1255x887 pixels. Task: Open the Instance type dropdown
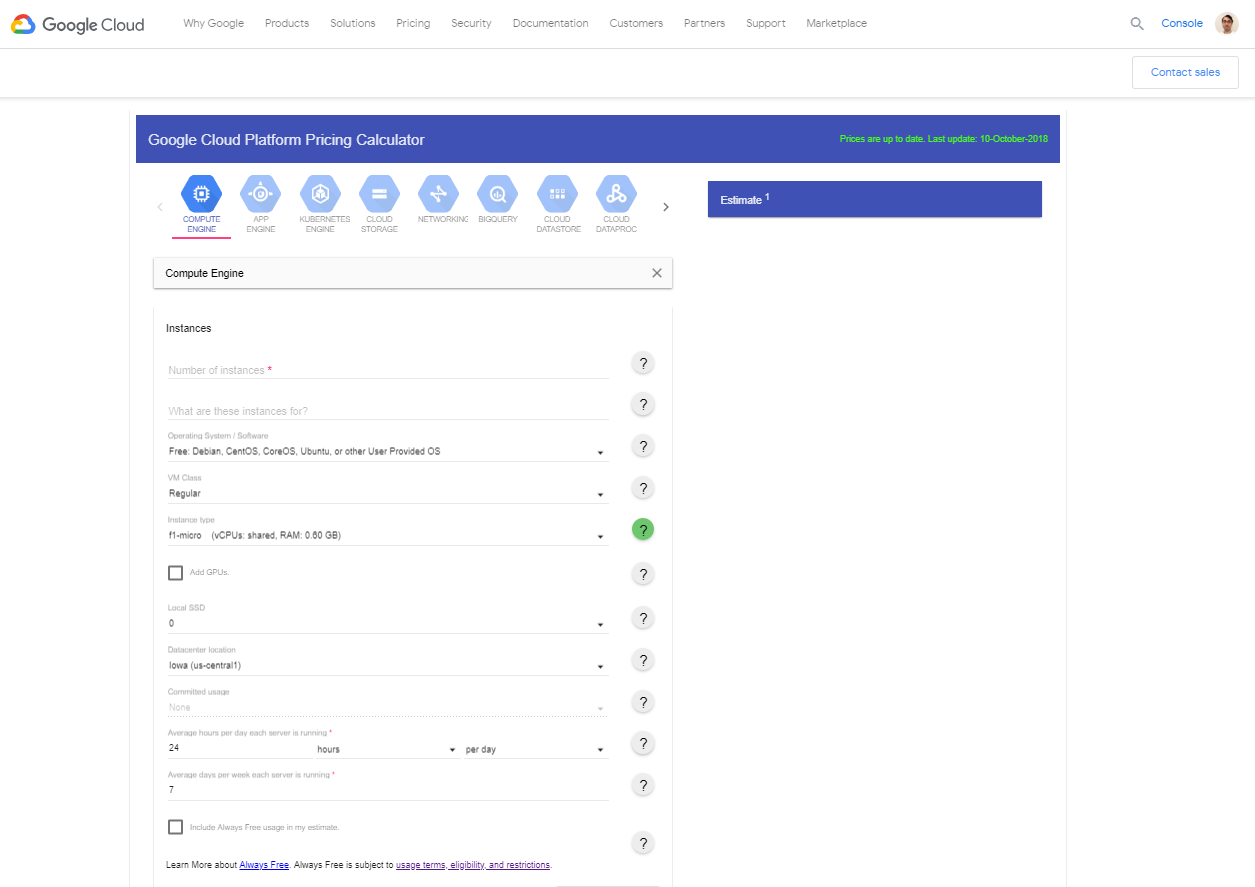coord(388,535)
